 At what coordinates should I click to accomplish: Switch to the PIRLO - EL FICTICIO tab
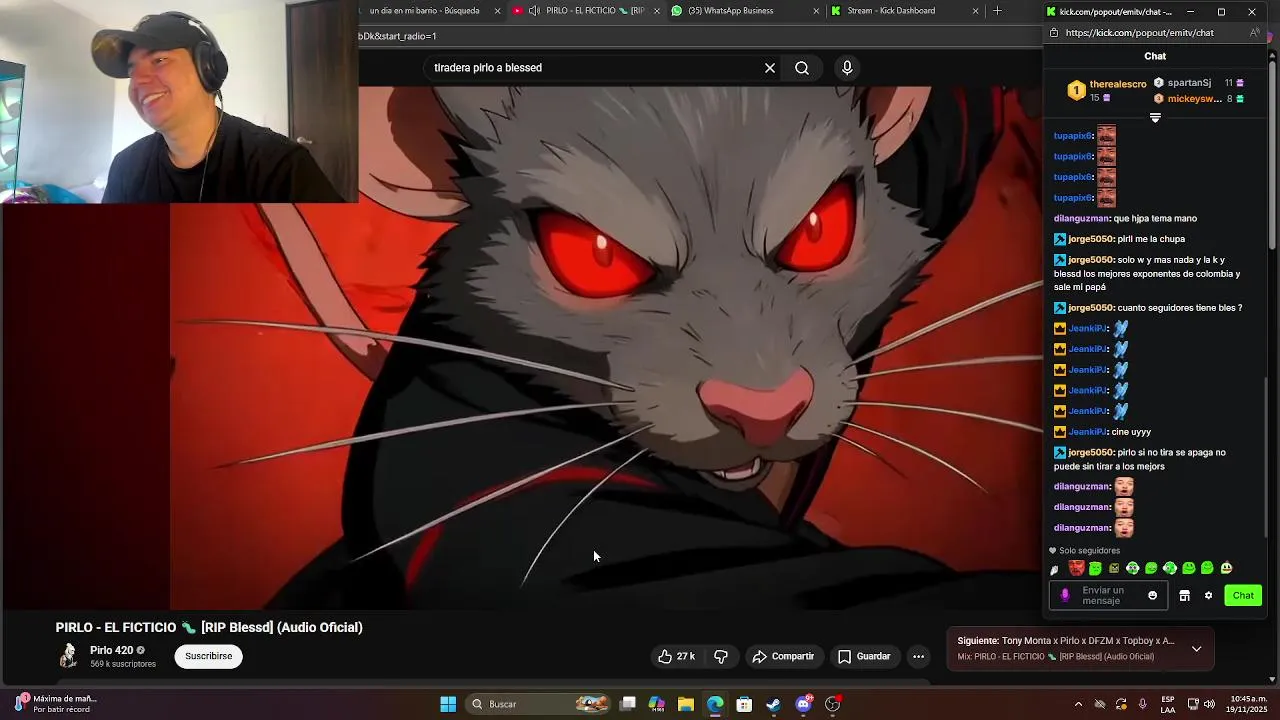tap(585, 11)
